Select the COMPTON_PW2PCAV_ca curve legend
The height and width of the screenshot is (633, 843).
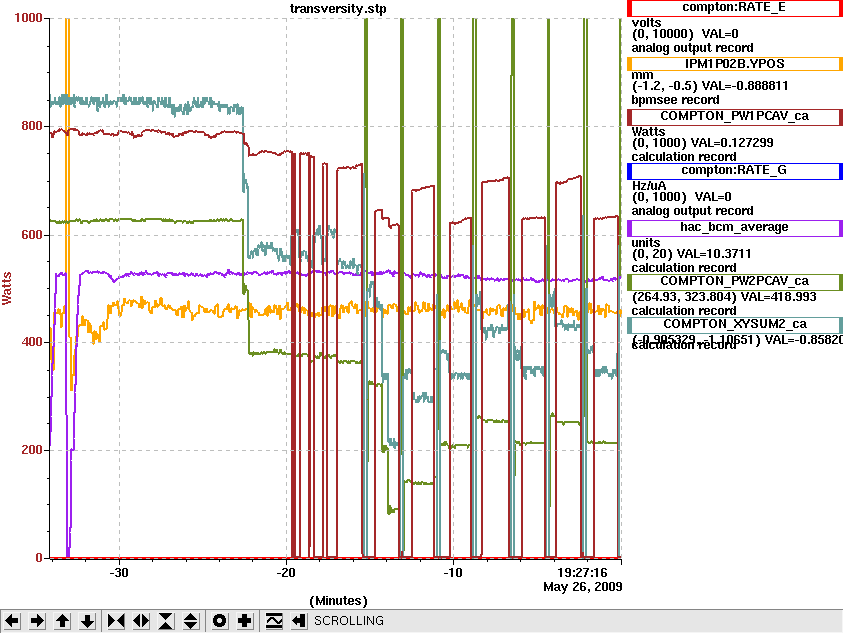pyautogui.click(x=734, y=282)
